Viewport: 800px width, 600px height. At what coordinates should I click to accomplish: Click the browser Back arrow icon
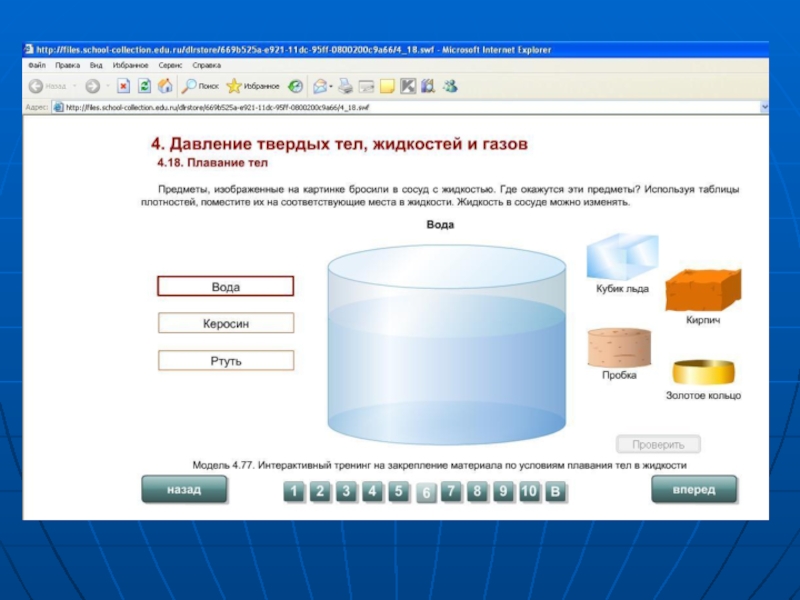point(36,86)
